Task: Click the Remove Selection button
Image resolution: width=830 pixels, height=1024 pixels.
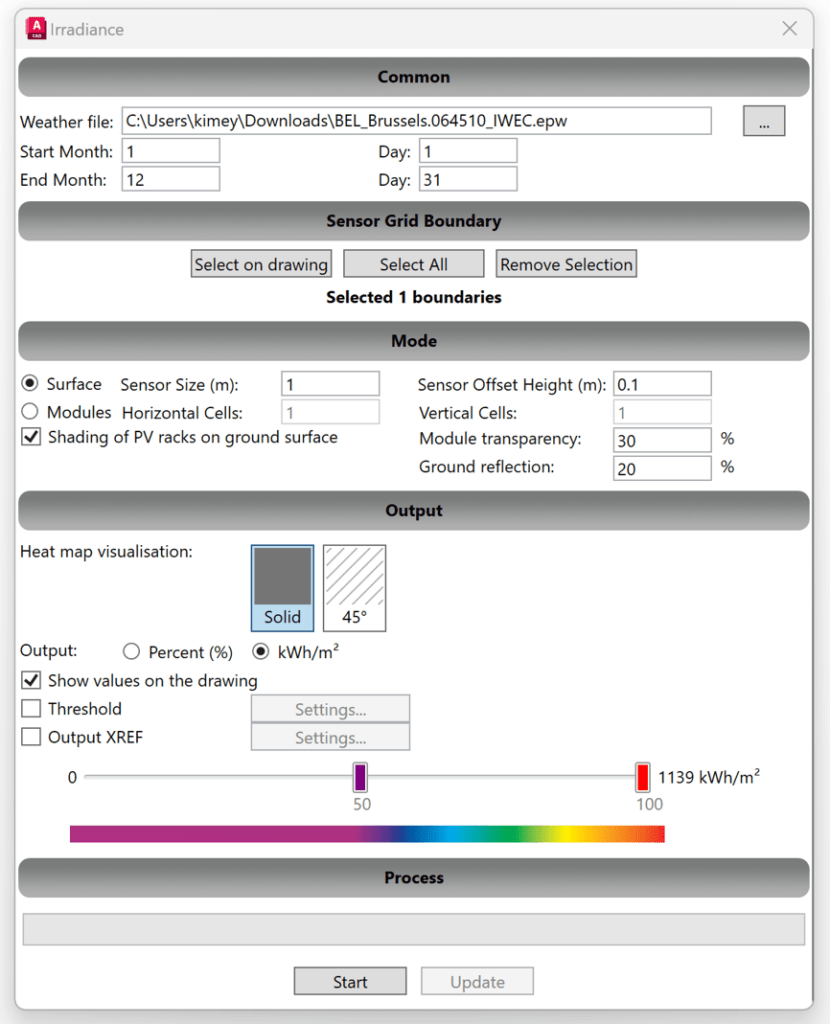Action: (566, 264)
